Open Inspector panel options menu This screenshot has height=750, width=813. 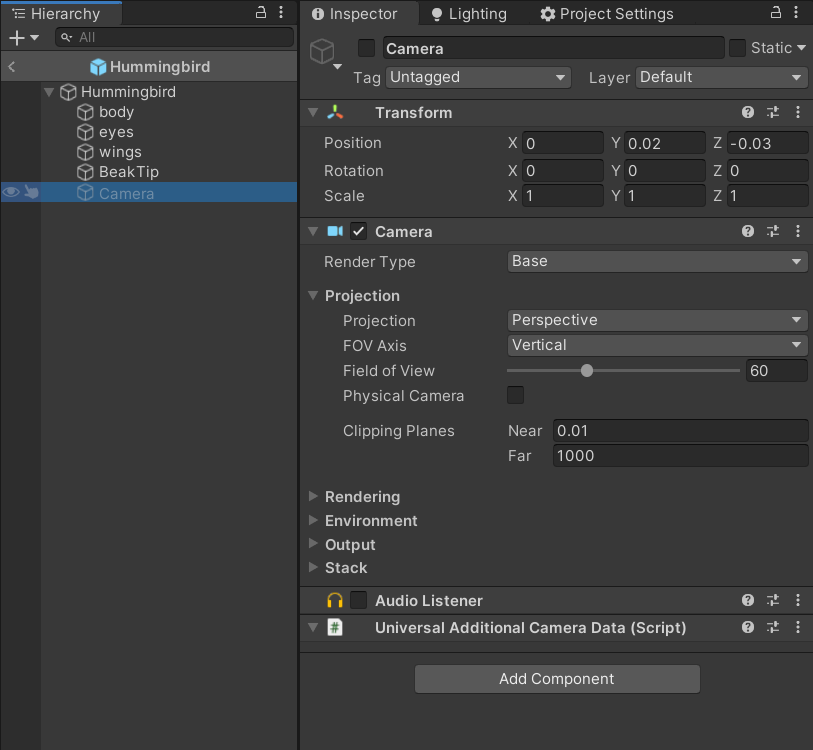tap(796, 12)
